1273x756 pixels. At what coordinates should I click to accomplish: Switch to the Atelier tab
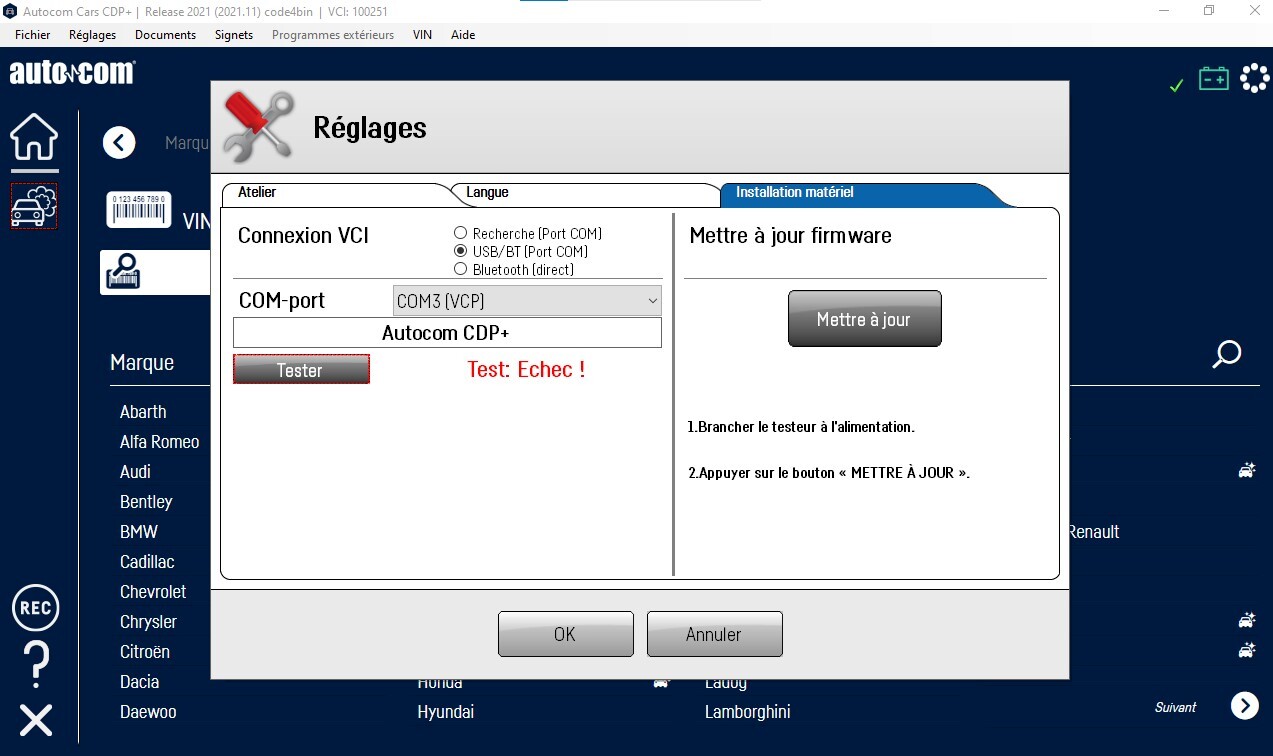[x=258, y=193]
